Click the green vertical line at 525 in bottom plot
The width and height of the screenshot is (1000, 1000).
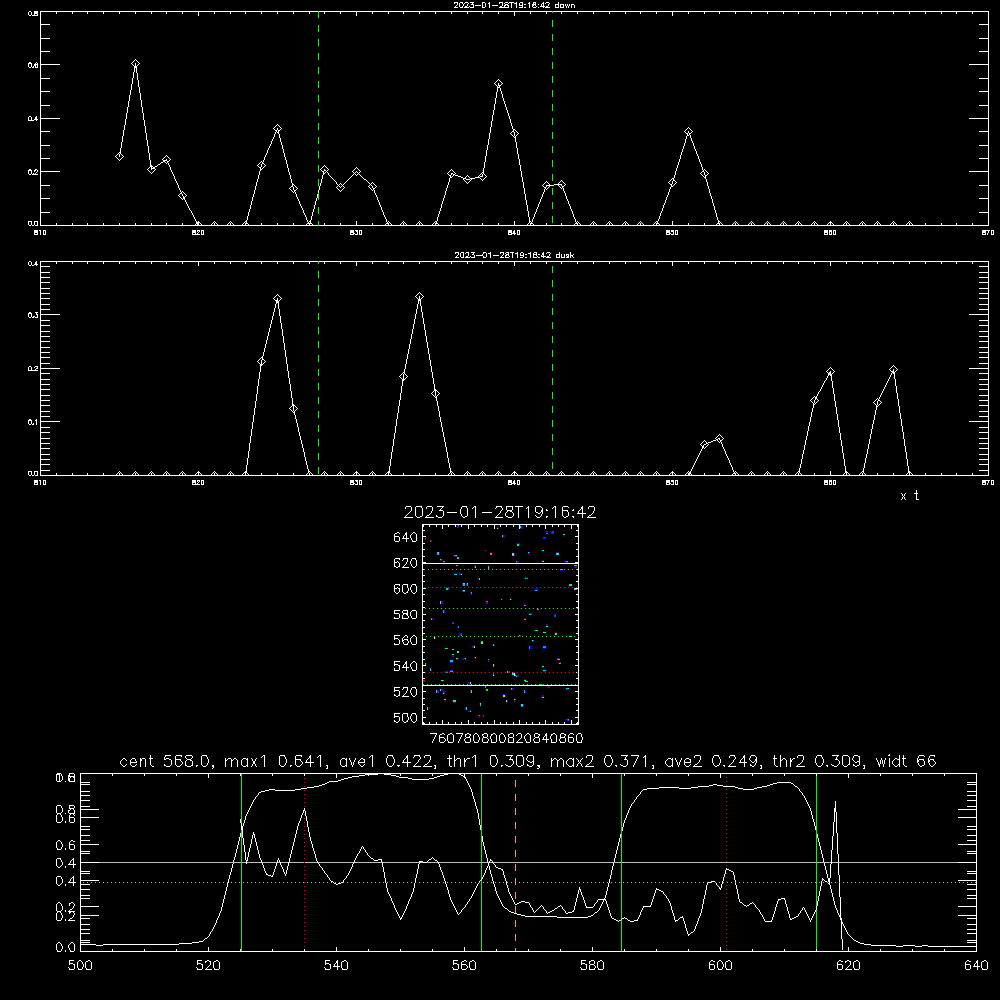(x=241, y=861)
